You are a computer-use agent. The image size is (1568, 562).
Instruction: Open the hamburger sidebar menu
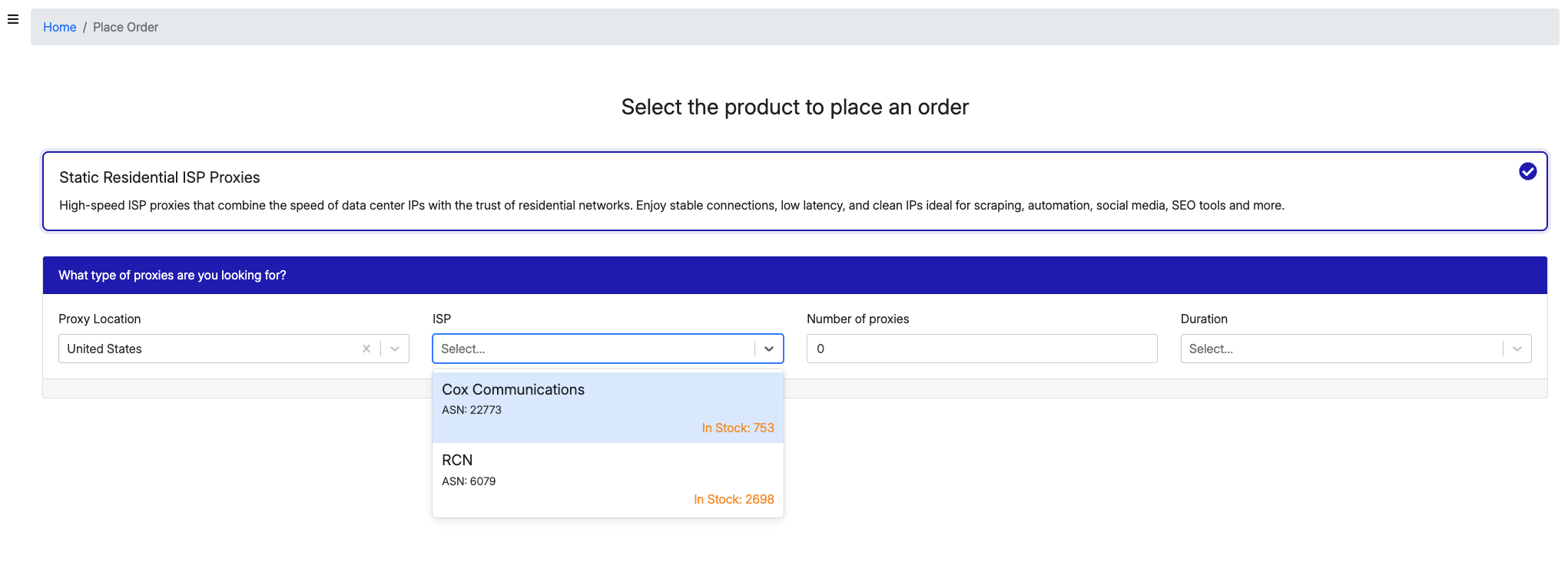tap(13, 19)
